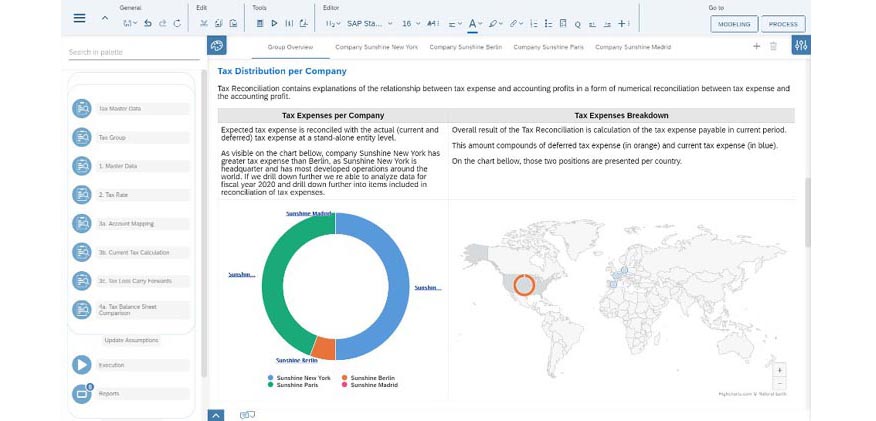
Task: Collapse the toolbar with the up chevron
Action: pyautogui.click(x=104, y=18)
